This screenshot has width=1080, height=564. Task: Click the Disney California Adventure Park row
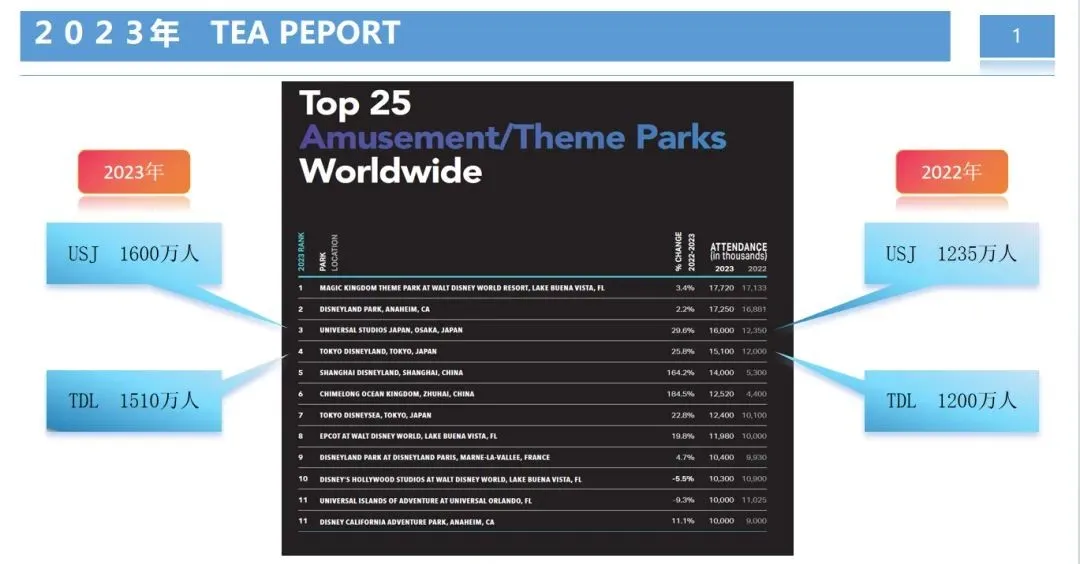[406, 522]
